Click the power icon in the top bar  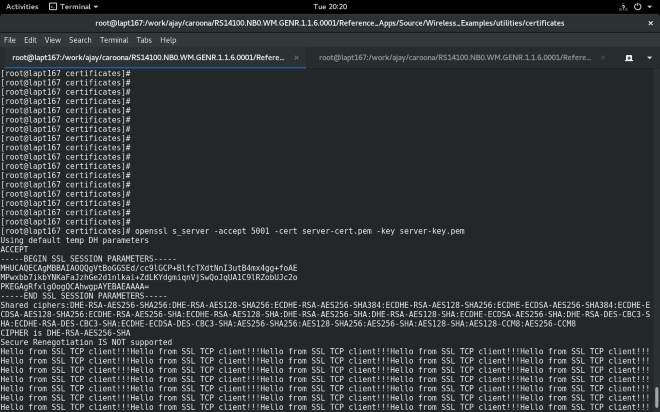coord(639,6)
